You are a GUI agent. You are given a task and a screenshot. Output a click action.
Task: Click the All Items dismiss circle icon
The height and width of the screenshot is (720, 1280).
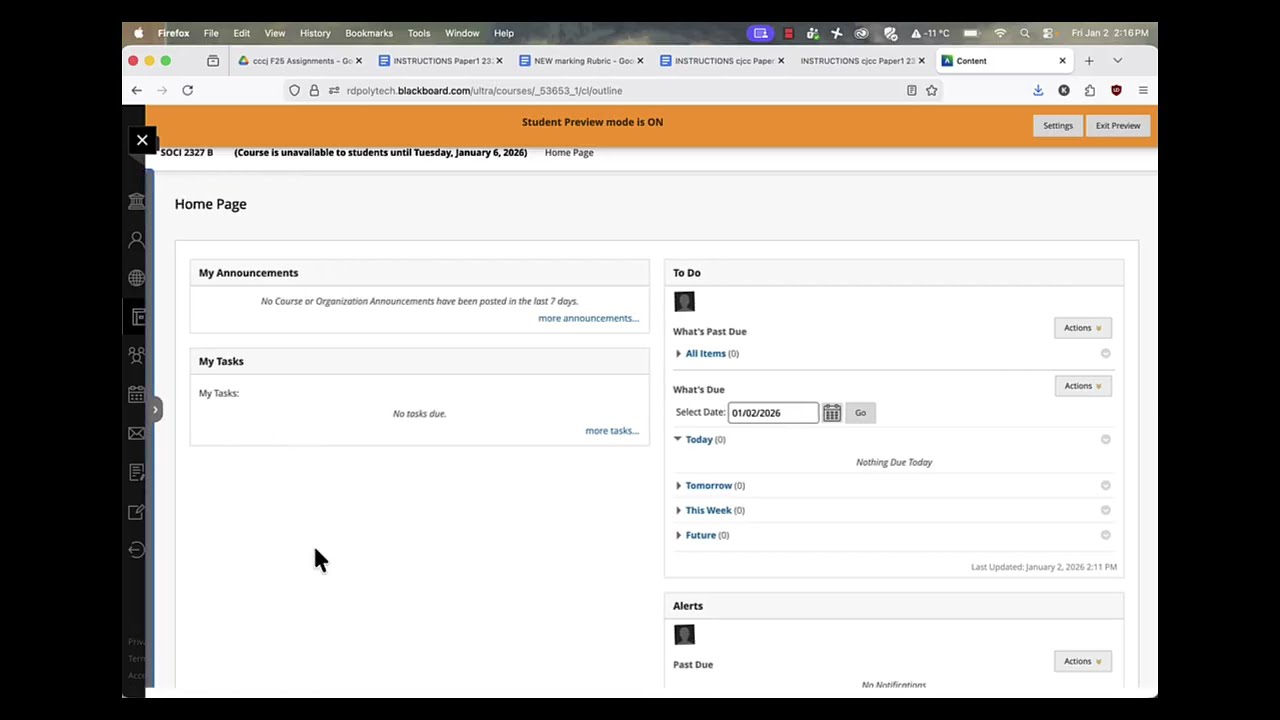coord(1105,354)
